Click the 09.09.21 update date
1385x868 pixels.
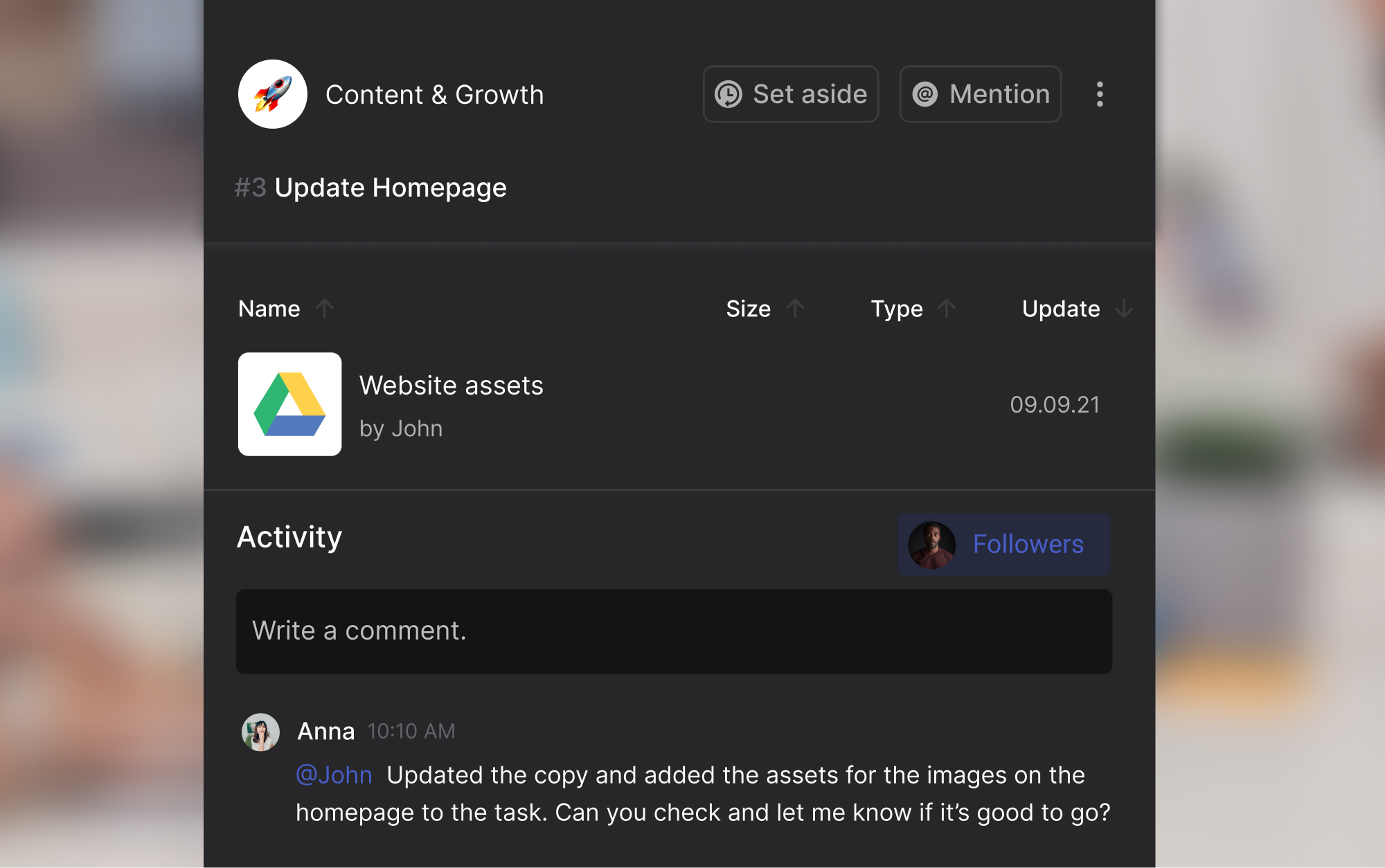(x=1055, y=405)
